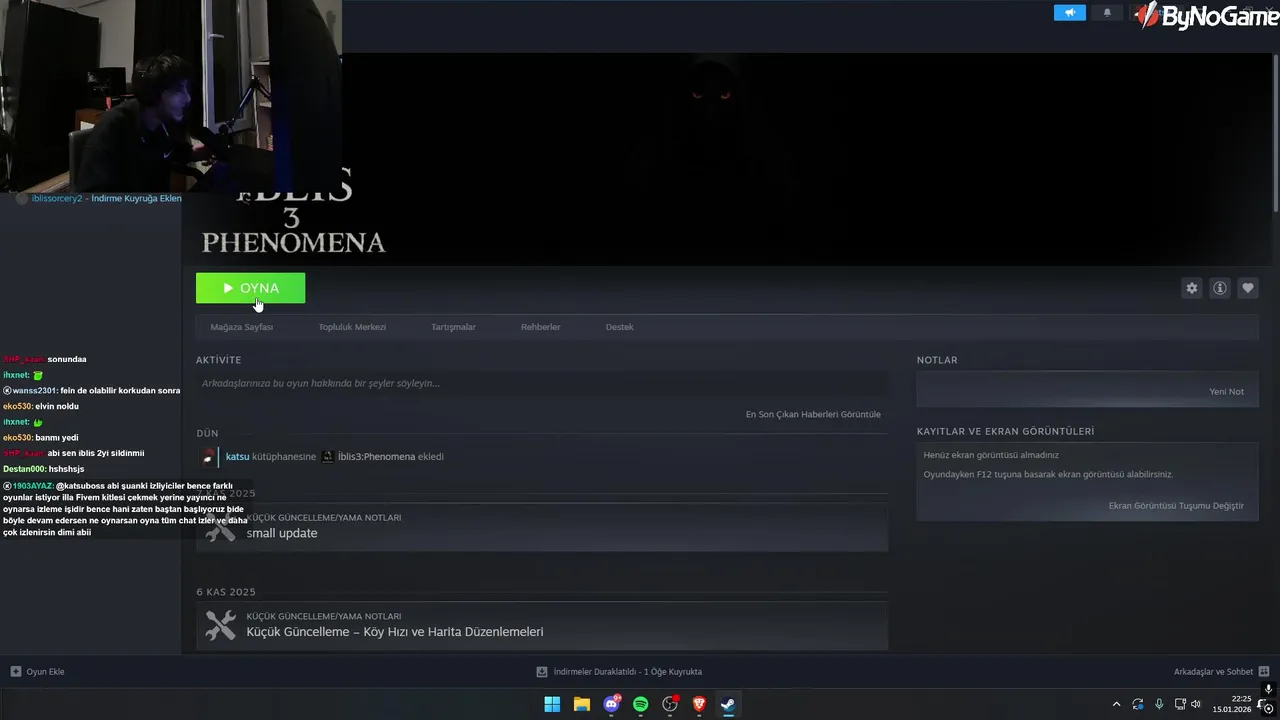Viewport: 1280px width, 720px height.
Task: Open the OBS Studio taskbar icon
Action: (670, 704)
